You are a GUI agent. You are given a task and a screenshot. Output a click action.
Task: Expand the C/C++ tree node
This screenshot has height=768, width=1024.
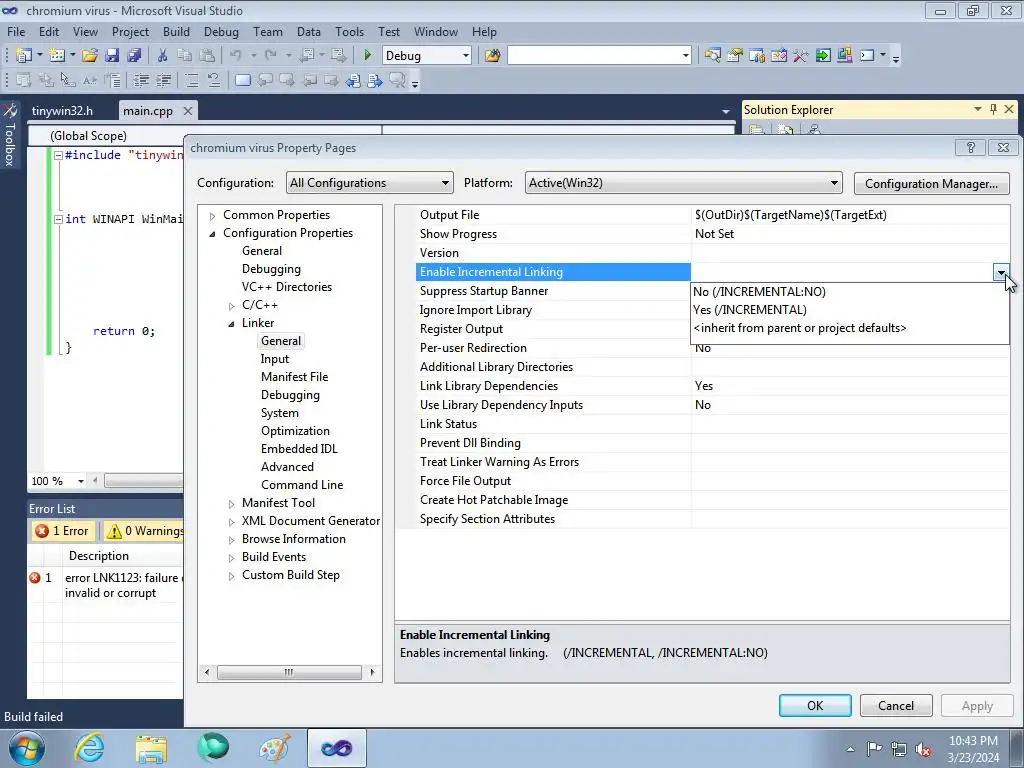(x=231, y=306)
